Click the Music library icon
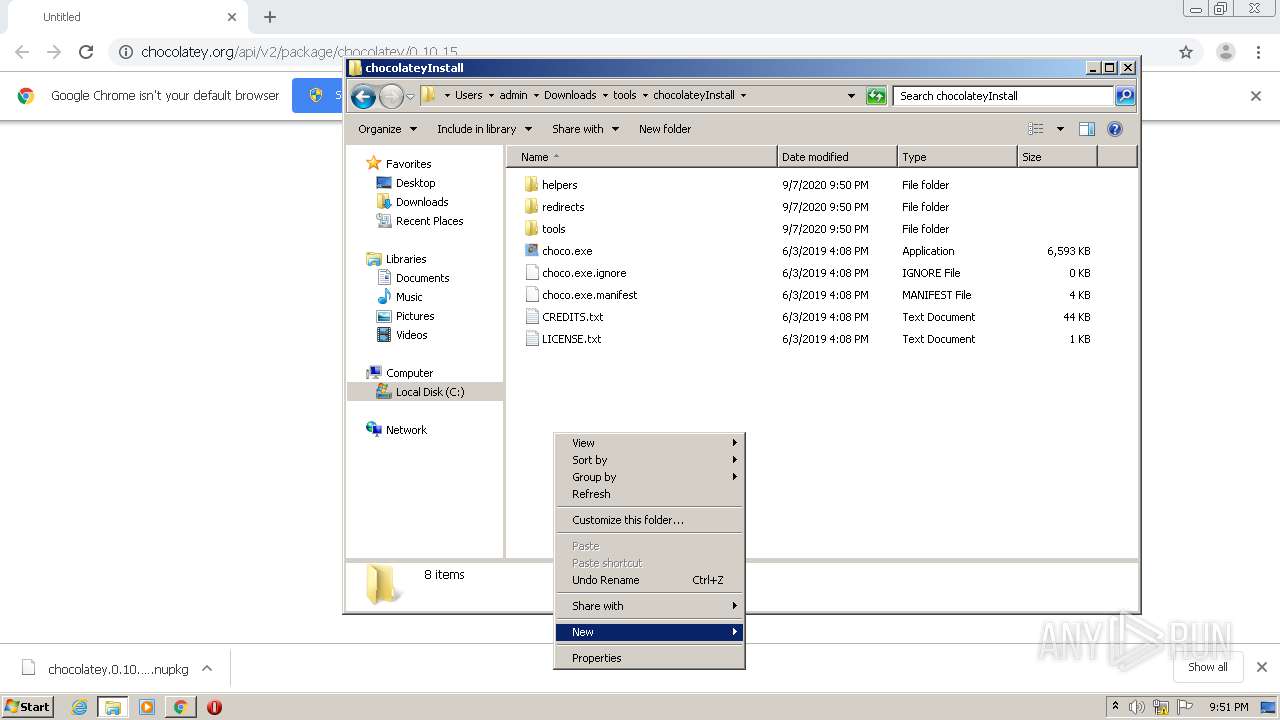Viewport: 1280px width, 720px height. (x=384, y=297)
